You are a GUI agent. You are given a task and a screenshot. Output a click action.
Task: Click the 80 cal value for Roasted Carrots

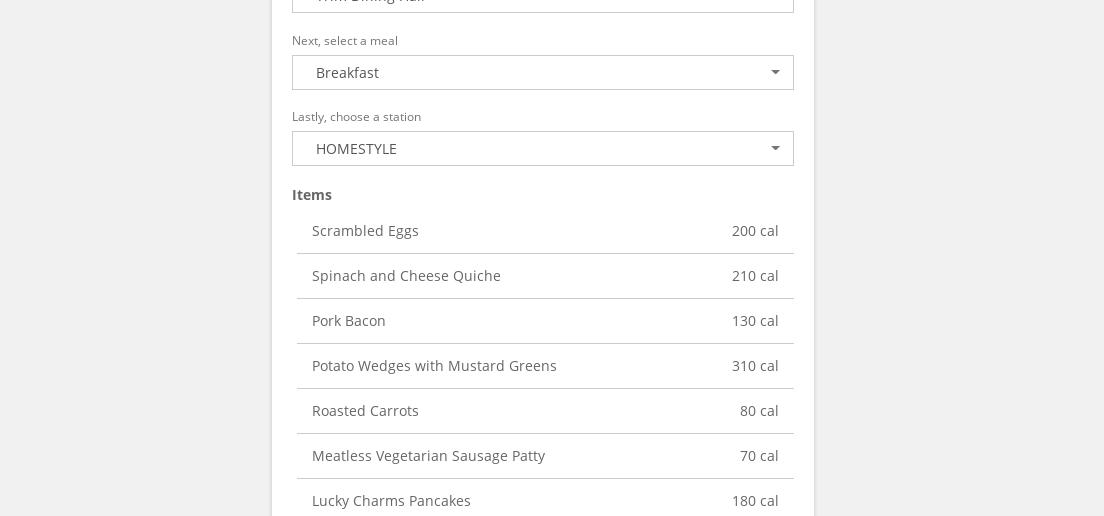point(759,411)
